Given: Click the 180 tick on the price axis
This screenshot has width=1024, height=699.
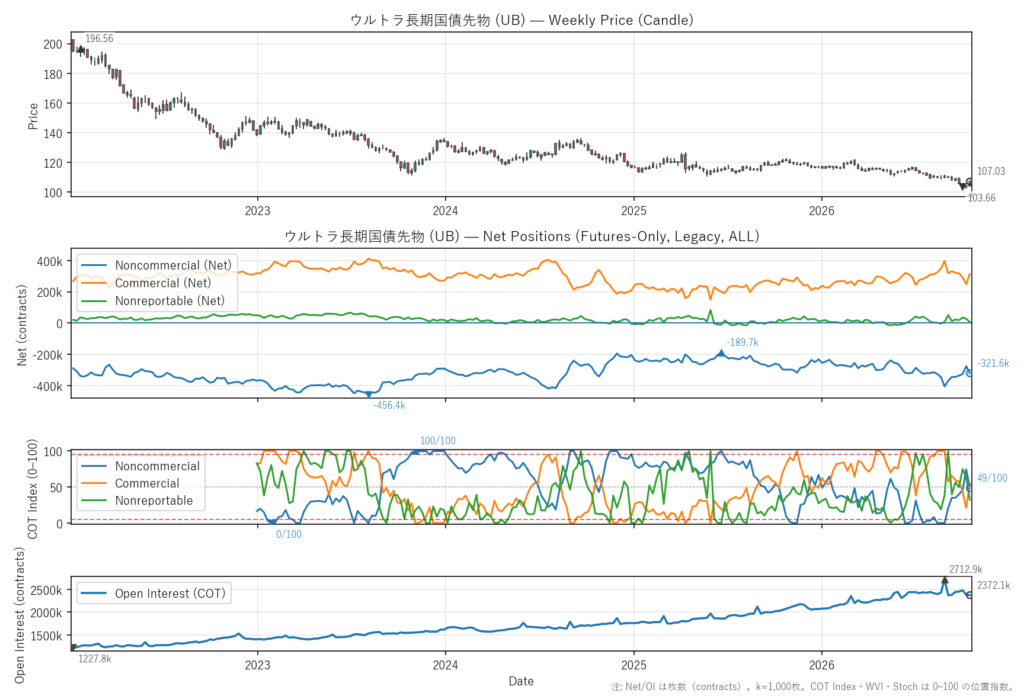Looking at the screenshot, I should (x=53, y=74).
